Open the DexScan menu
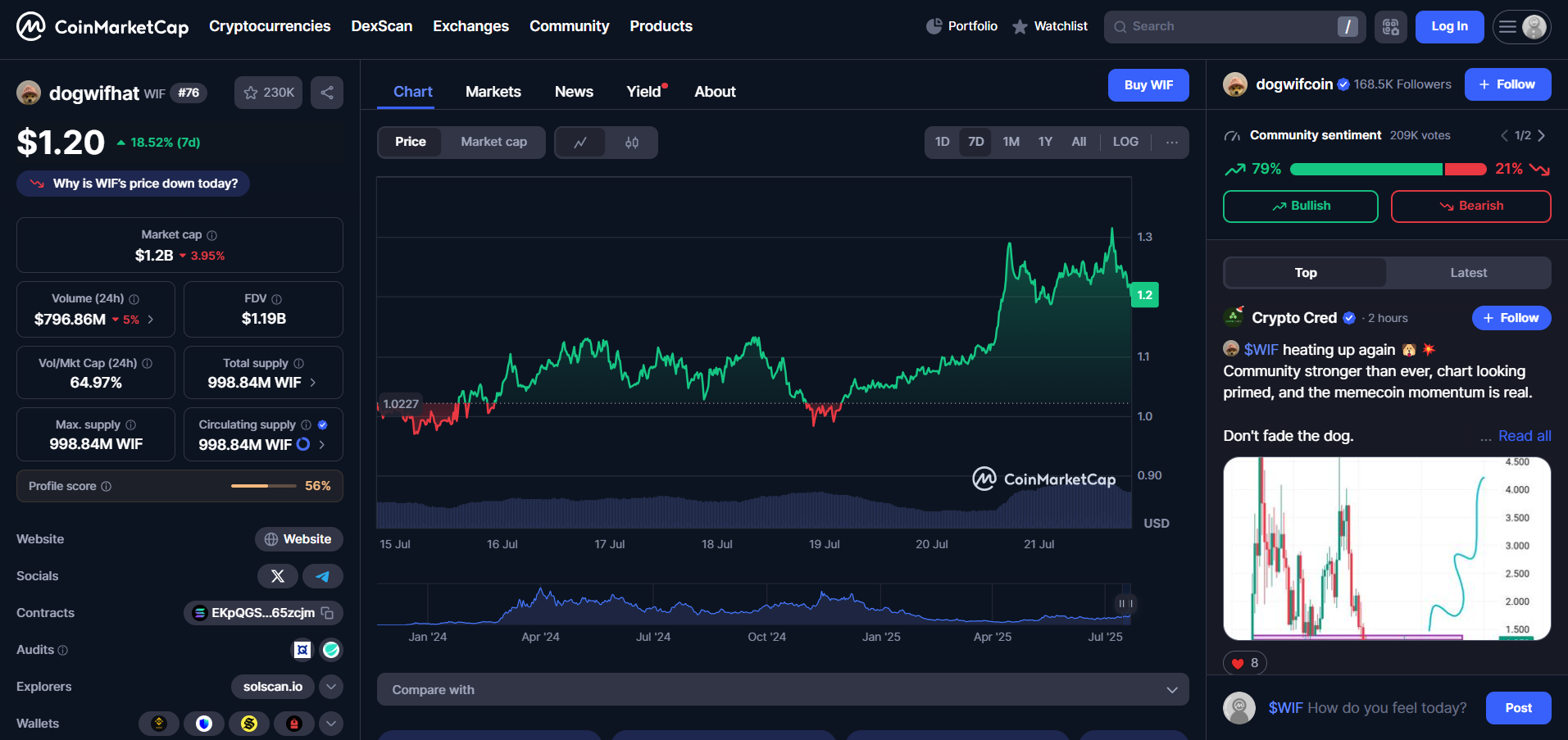1568x740 pixels. click(x=382, y=26)
